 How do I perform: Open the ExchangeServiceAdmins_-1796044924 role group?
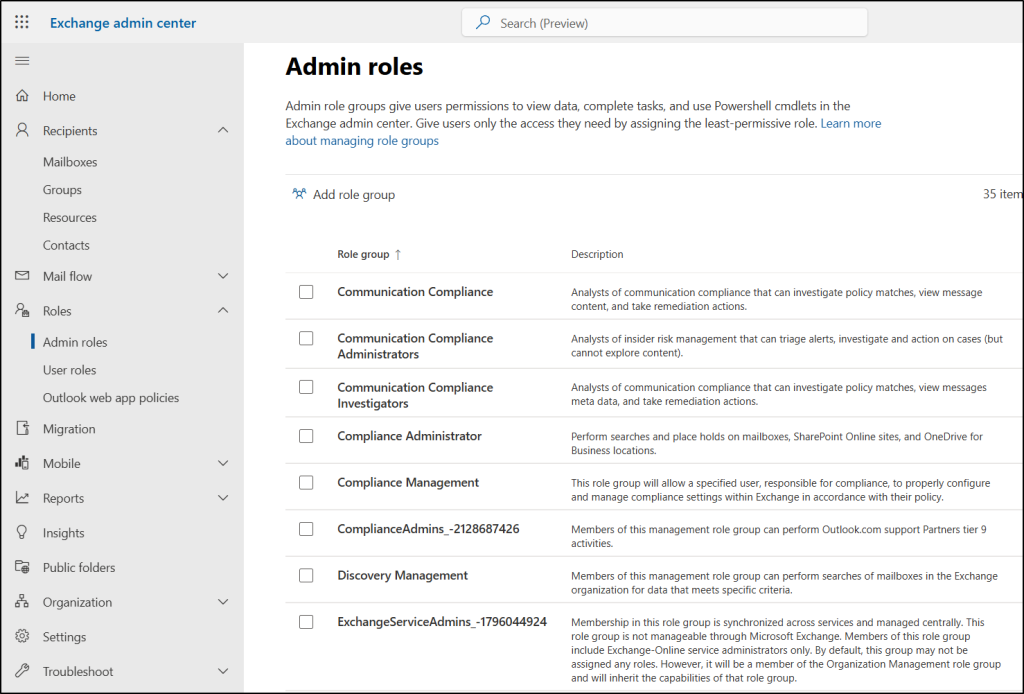pyautogui.click(x=442, y=622)
